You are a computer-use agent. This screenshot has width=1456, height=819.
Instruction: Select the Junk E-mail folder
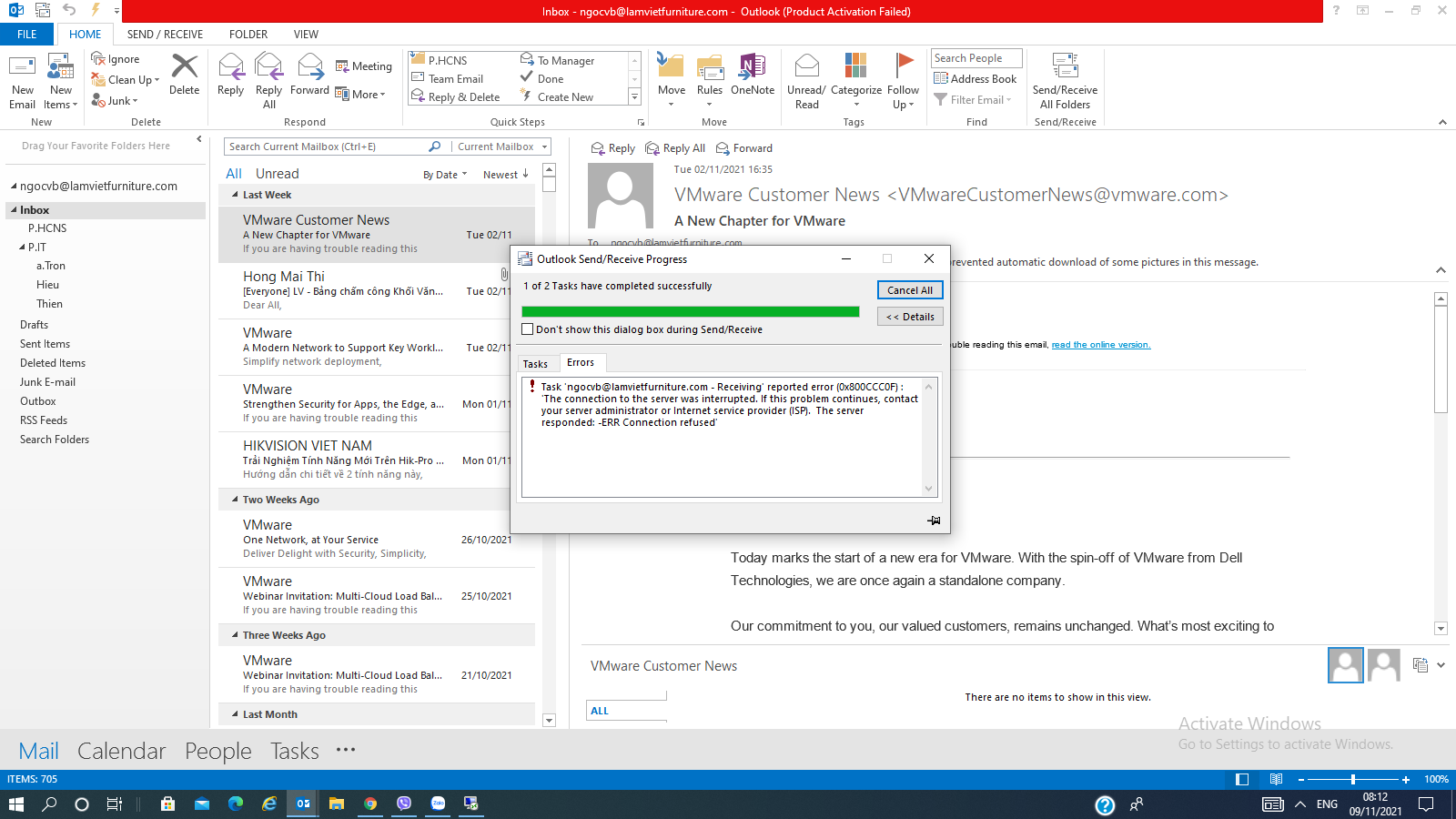tap(47, 382)
